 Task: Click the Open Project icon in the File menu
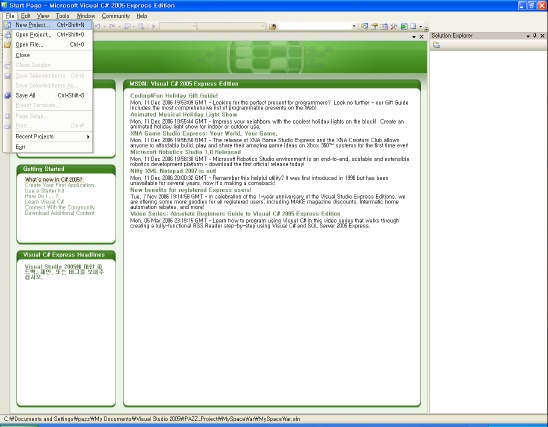coord(8,35)
